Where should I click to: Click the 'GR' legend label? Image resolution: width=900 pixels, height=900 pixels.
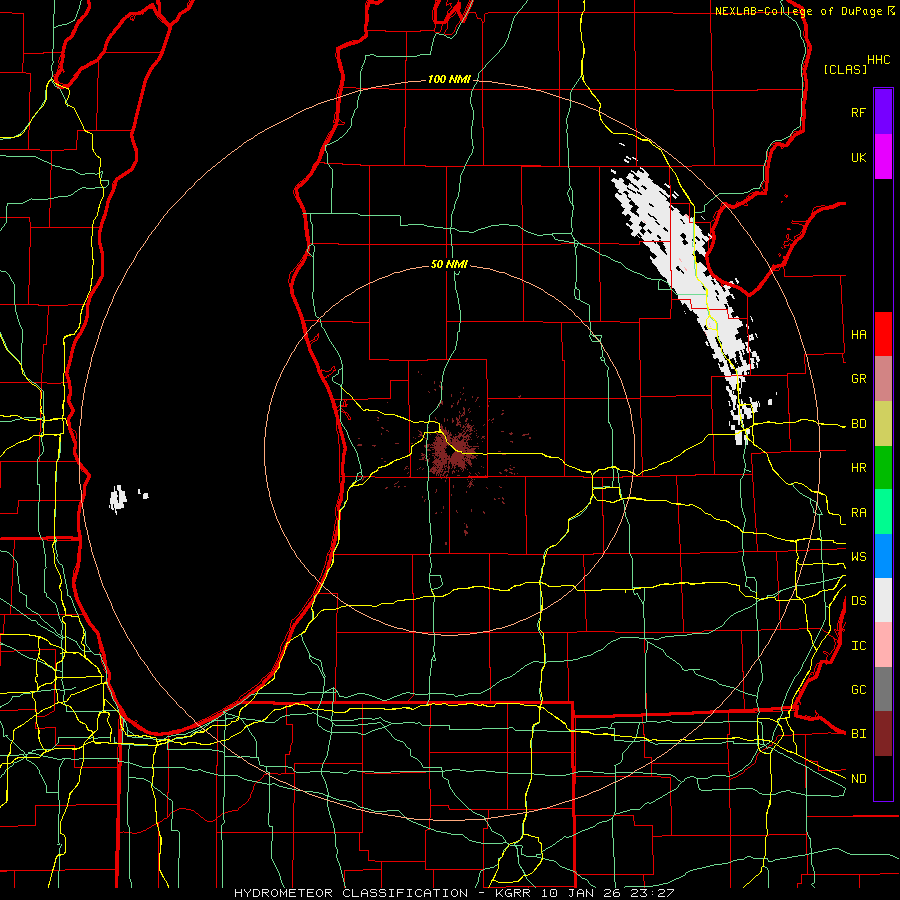tap(858, 379)
